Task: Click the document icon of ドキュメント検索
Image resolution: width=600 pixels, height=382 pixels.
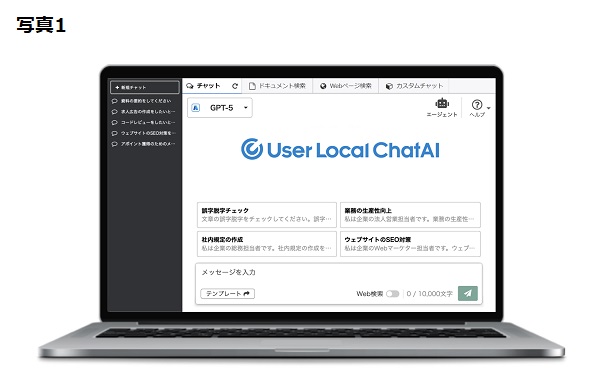Action: point(252,86)
